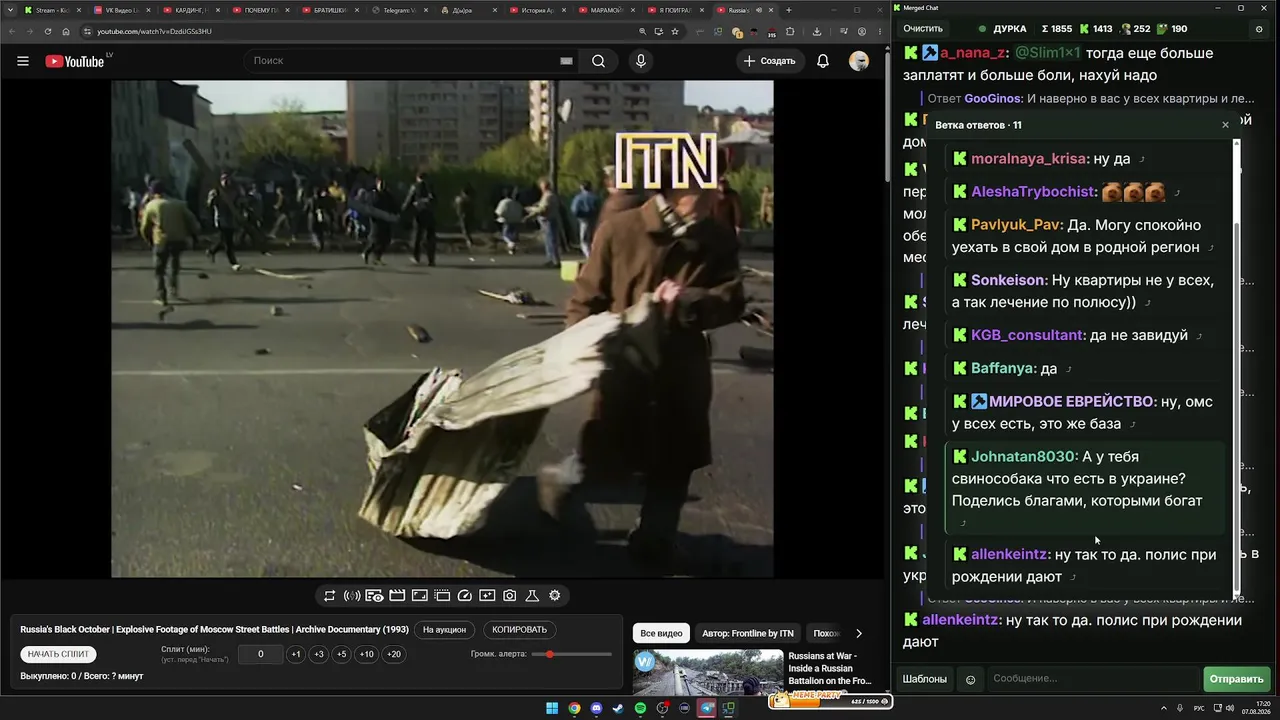Screen dimensions: 1280x720
Task: Open the Шаблоны templates button
Action: point(925,679)
